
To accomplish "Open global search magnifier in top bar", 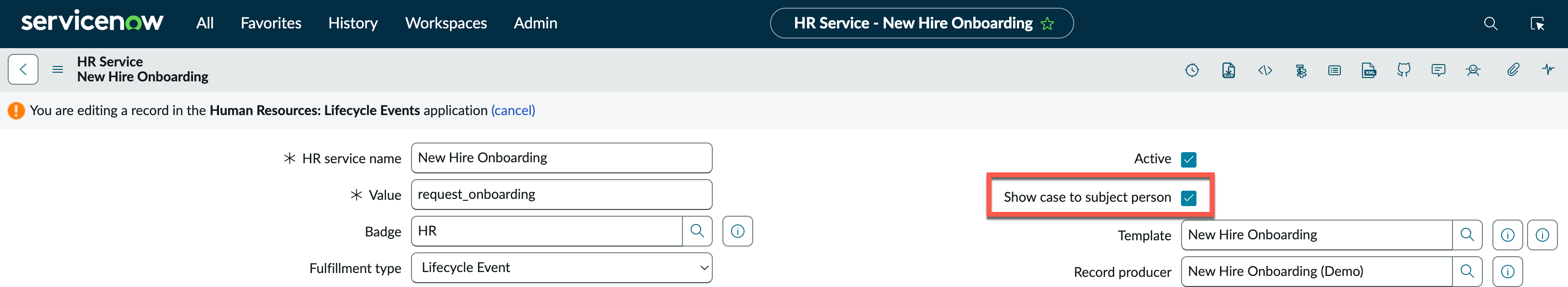I will point(1491,23).
